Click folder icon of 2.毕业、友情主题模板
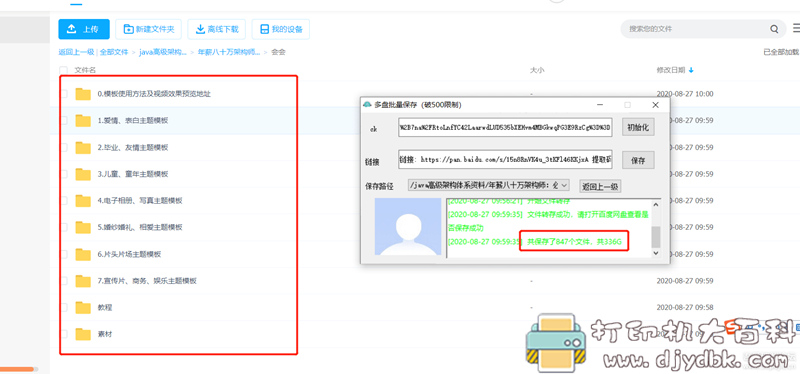The width and height of the screenshot is (800, 374). click(83, 147)
